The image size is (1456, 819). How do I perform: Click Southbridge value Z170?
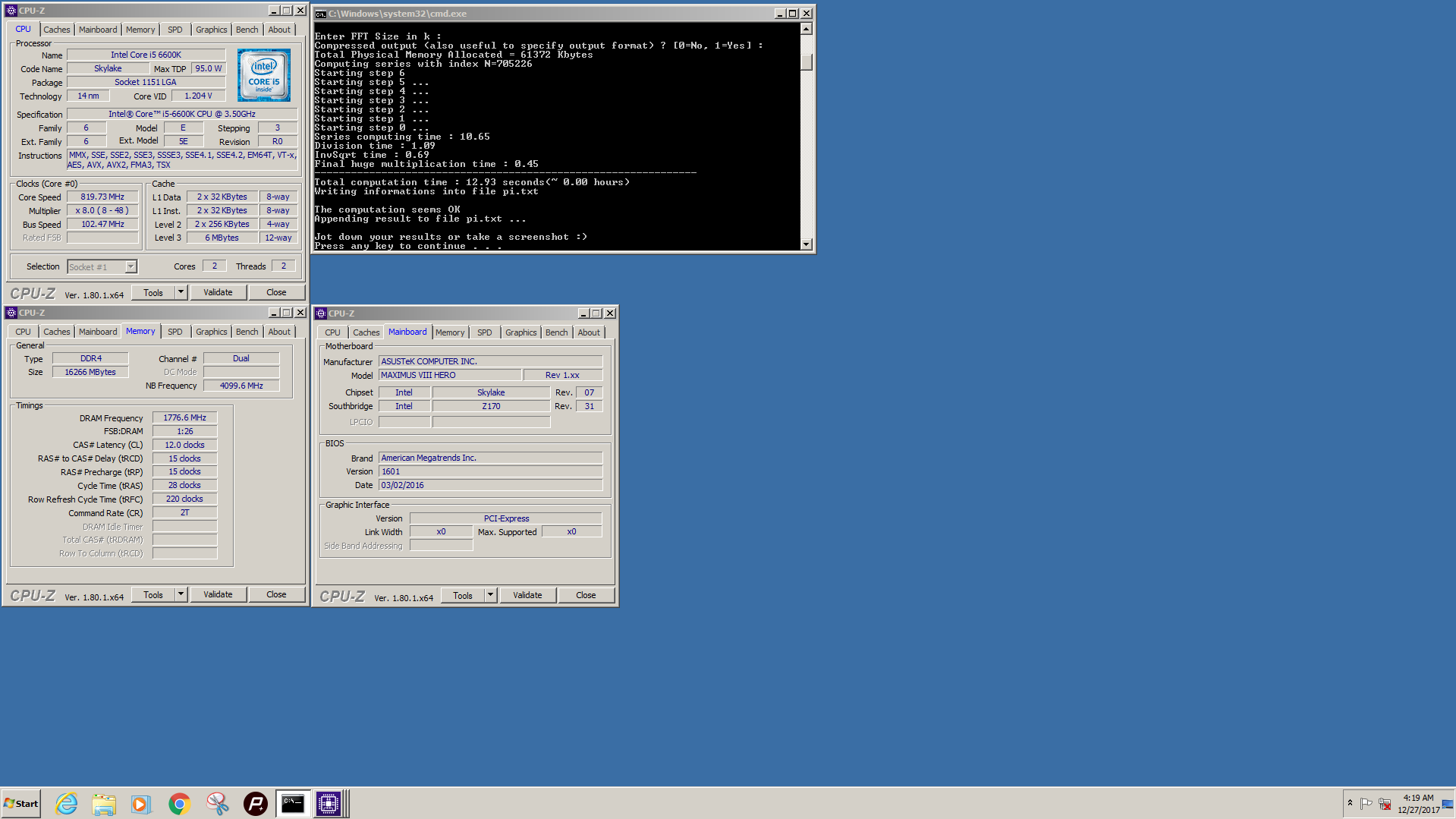coord(491,406)
